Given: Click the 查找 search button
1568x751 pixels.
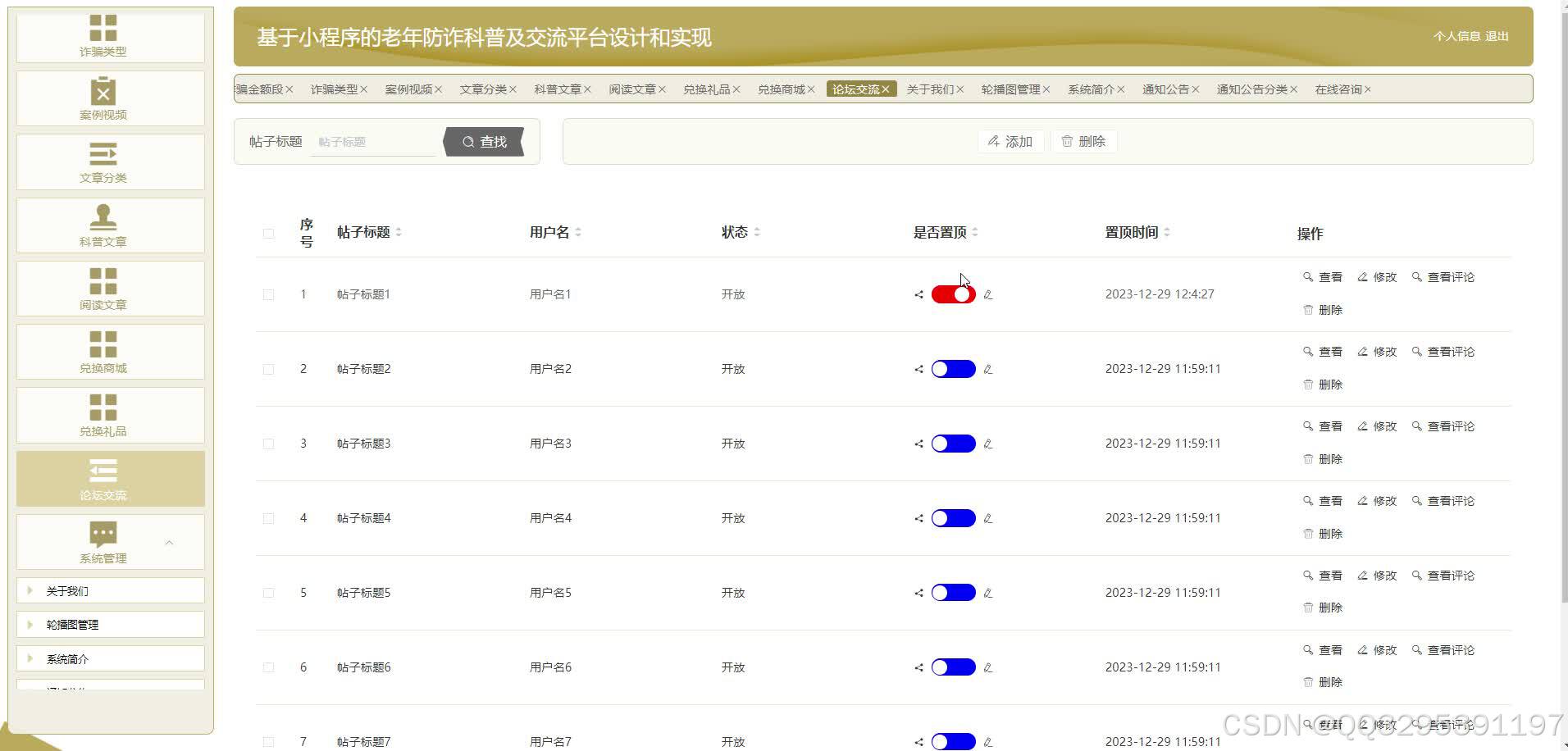Looking at the screenshot, I should point(484,142).
